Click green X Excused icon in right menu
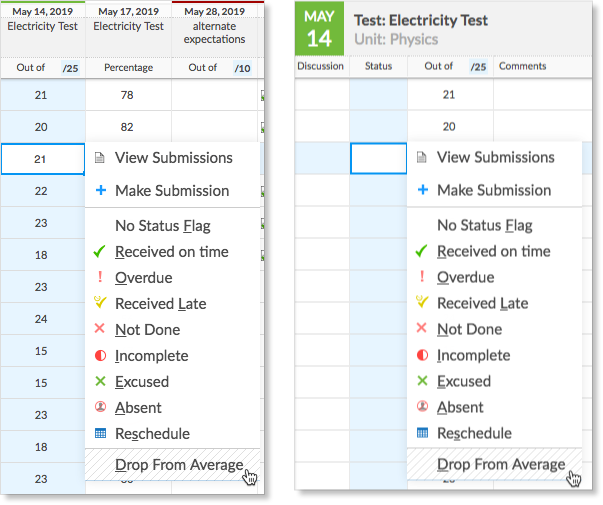The image size is (603, 505). (422, 381)
